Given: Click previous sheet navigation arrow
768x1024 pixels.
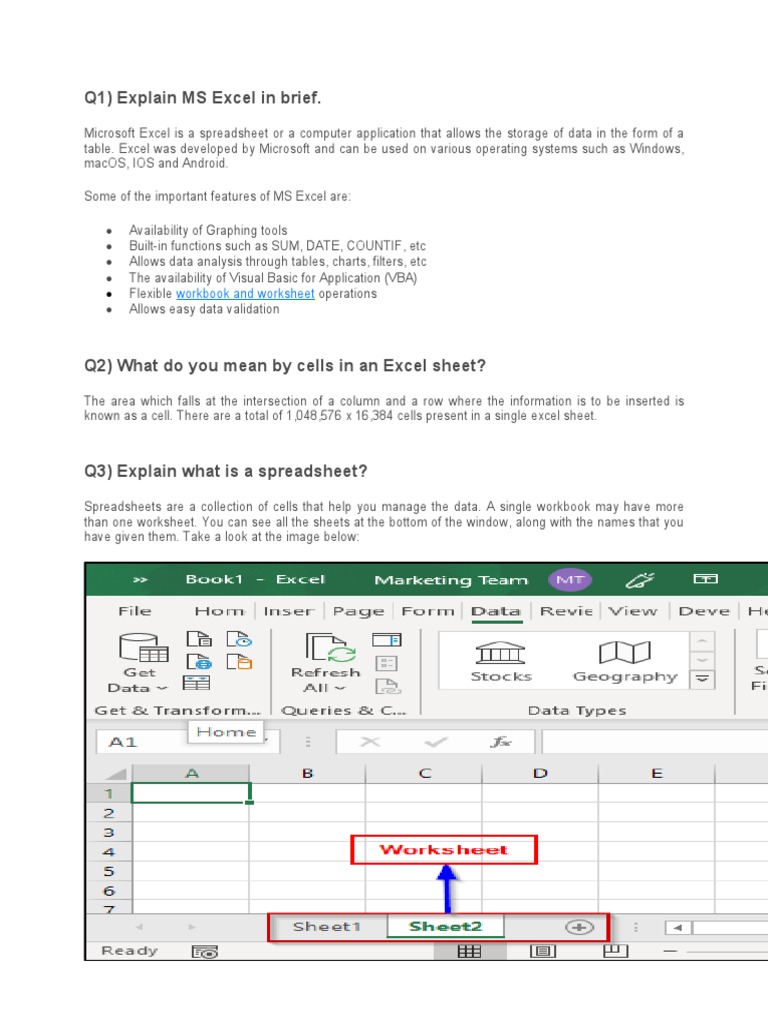Looking at the screenshot, I should [139, 927].
